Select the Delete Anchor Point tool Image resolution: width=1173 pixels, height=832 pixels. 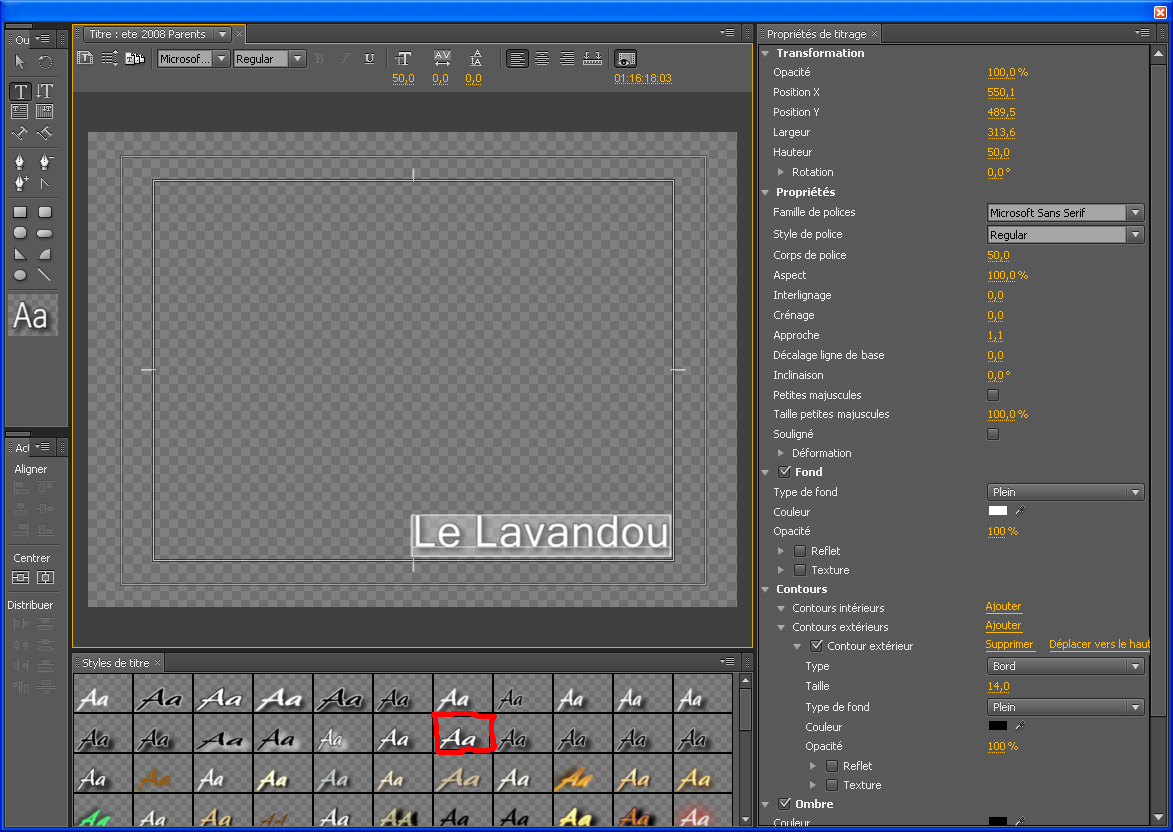[45, 162]
